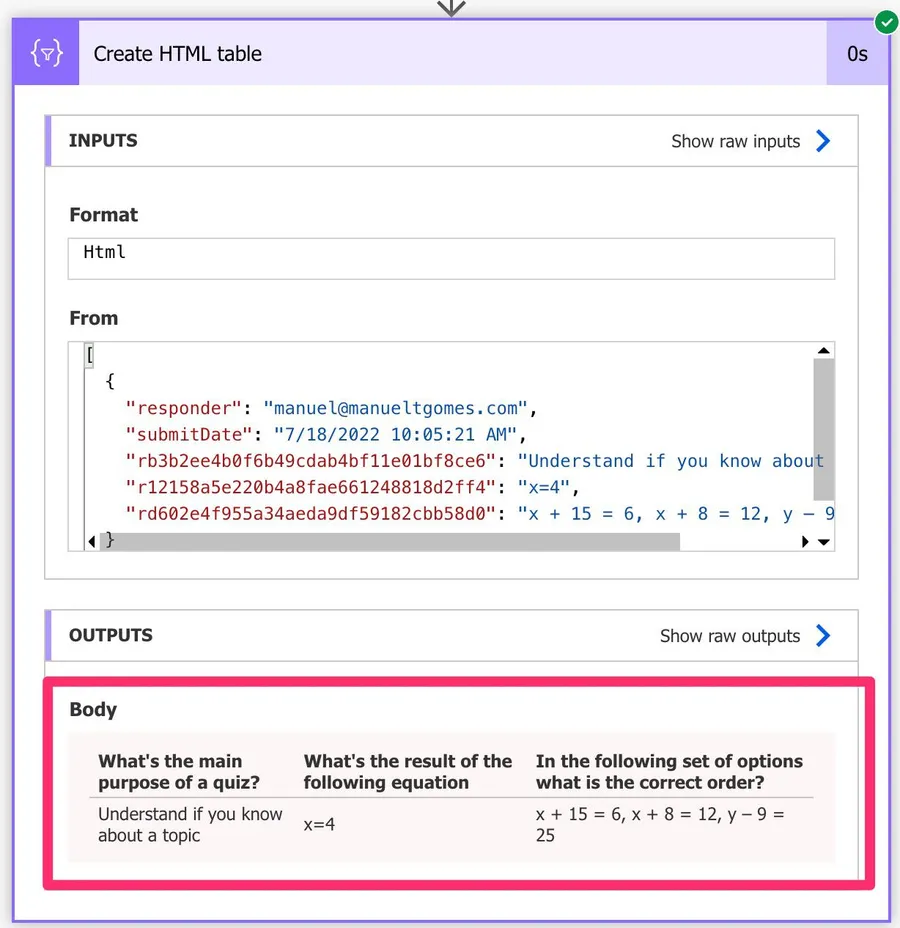Click the scroll right arrow in From box
The image size is (900, 928).
[x=806, y=542]
